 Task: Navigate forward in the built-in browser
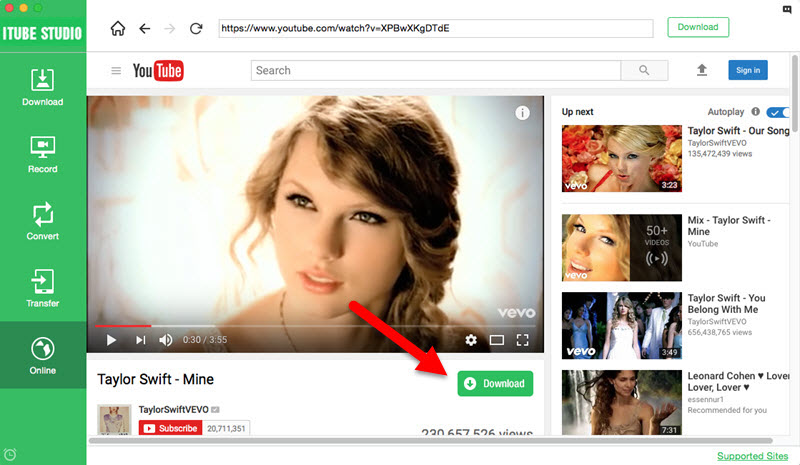pos(169,29)
